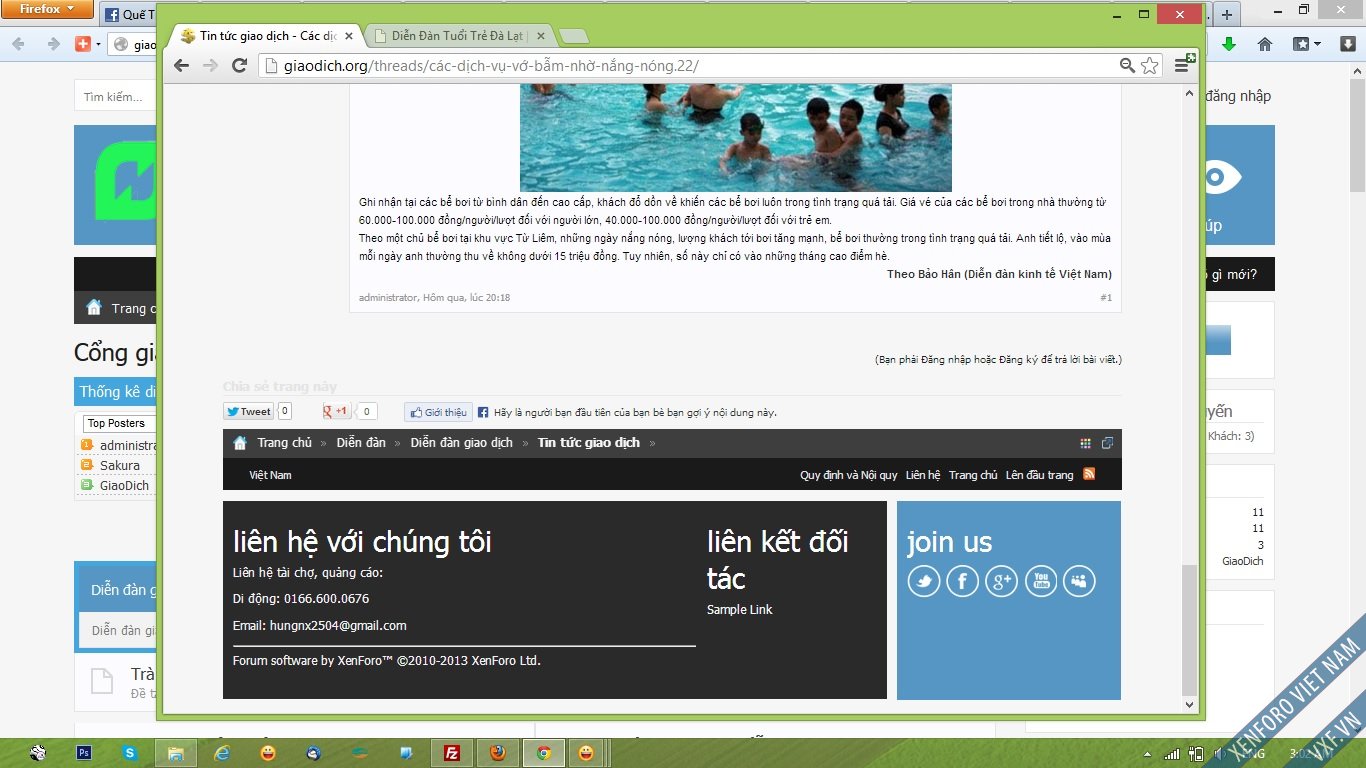Screen dimensions: 1366x768
Task: Open FileZilla from the taskbar
Action: click(x=451, y=753)
